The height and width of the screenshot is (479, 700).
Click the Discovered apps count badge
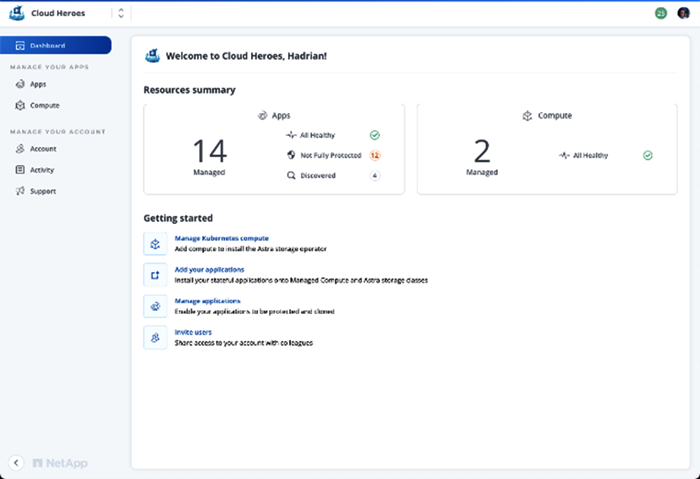374,176
